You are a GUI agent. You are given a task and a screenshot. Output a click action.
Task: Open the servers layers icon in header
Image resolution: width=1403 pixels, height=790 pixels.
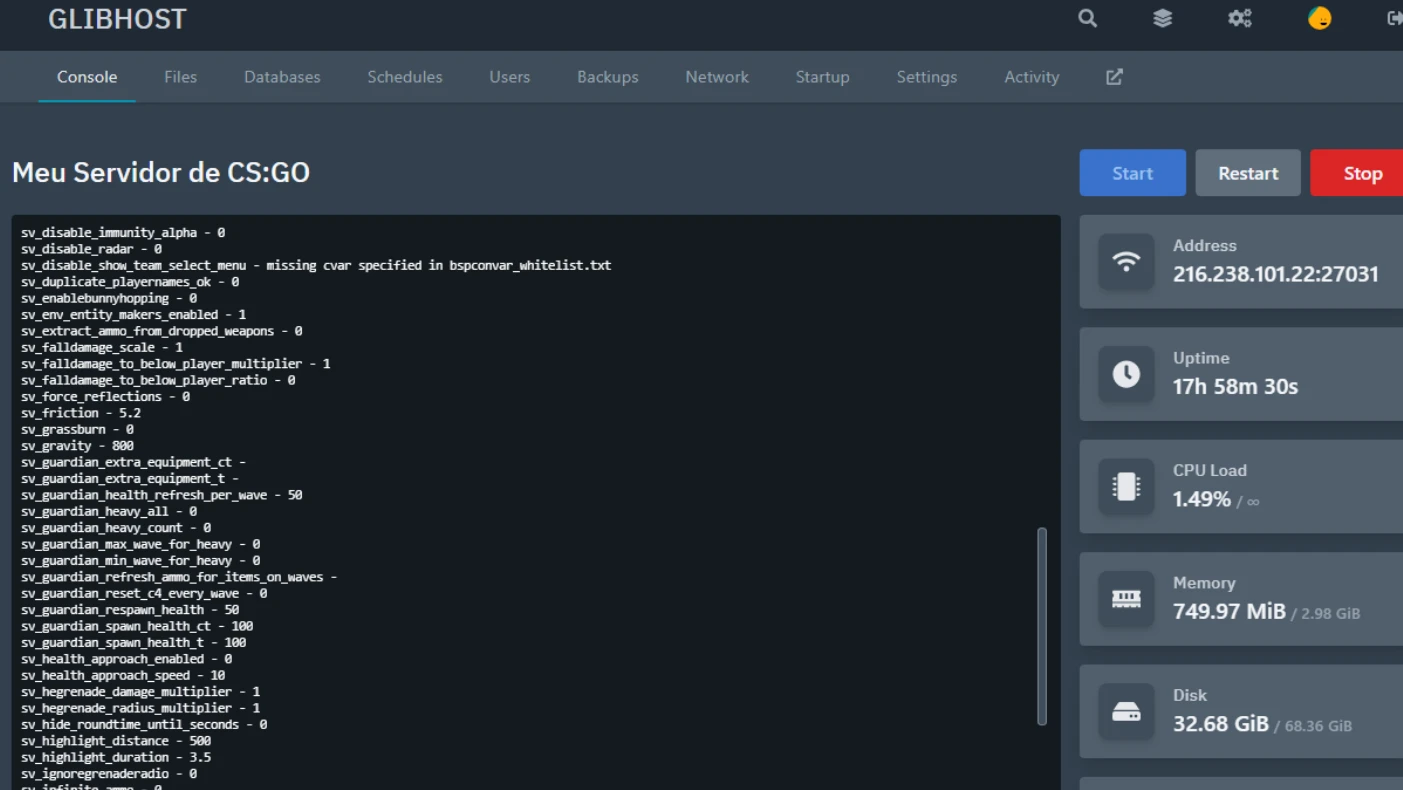(x=1162, y=18)
